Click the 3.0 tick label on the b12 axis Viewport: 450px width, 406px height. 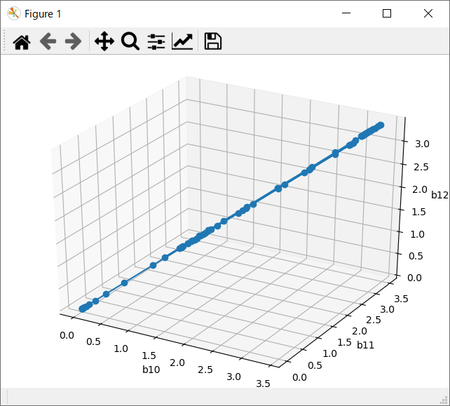[422, 144]
